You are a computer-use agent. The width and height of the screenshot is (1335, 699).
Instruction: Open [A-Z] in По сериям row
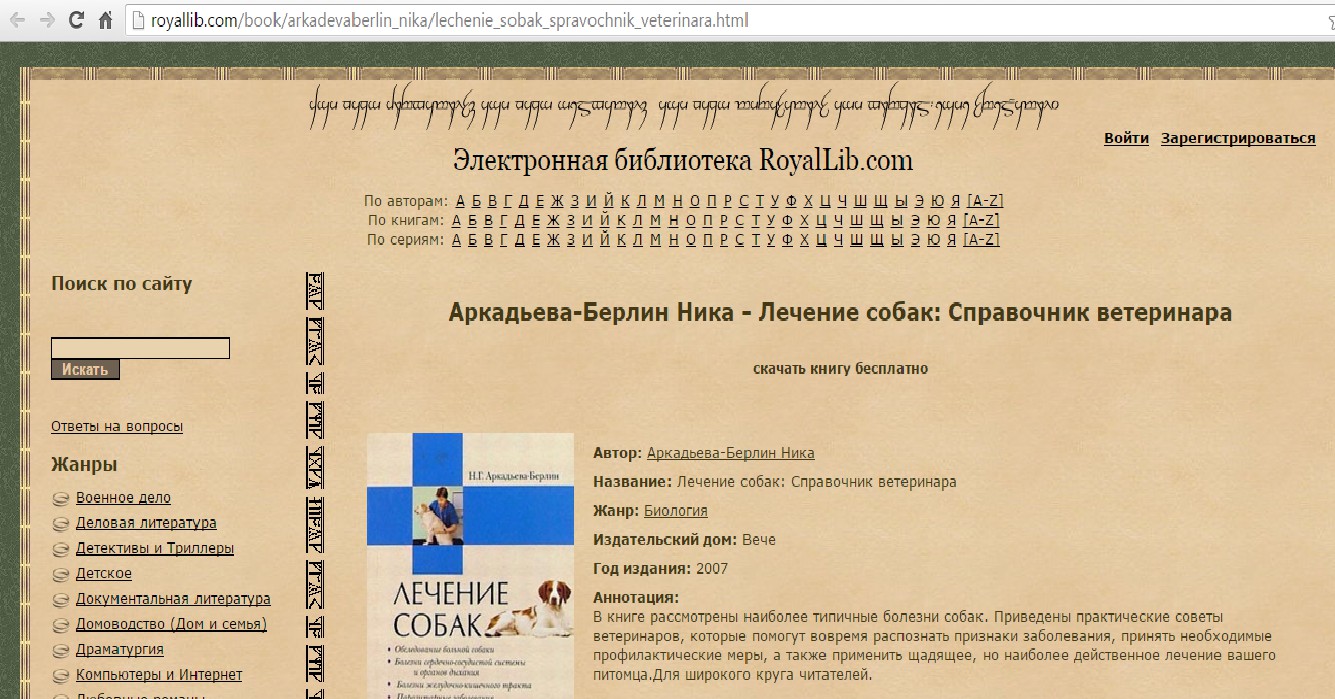(981, 240)
